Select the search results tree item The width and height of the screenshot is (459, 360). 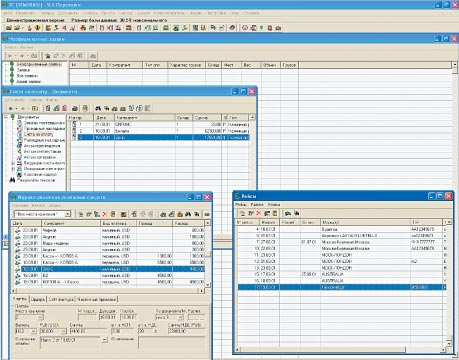click(x=36, y=180)
